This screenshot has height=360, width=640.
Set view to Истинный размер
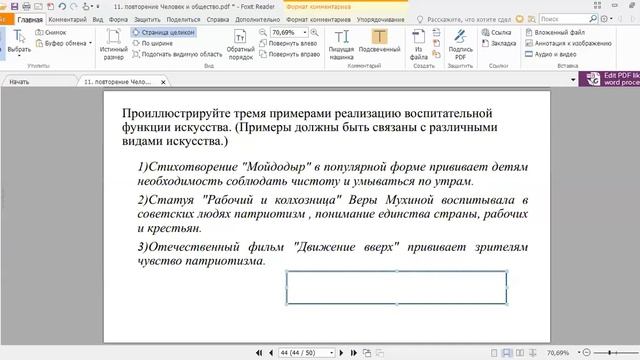point(113,45)
